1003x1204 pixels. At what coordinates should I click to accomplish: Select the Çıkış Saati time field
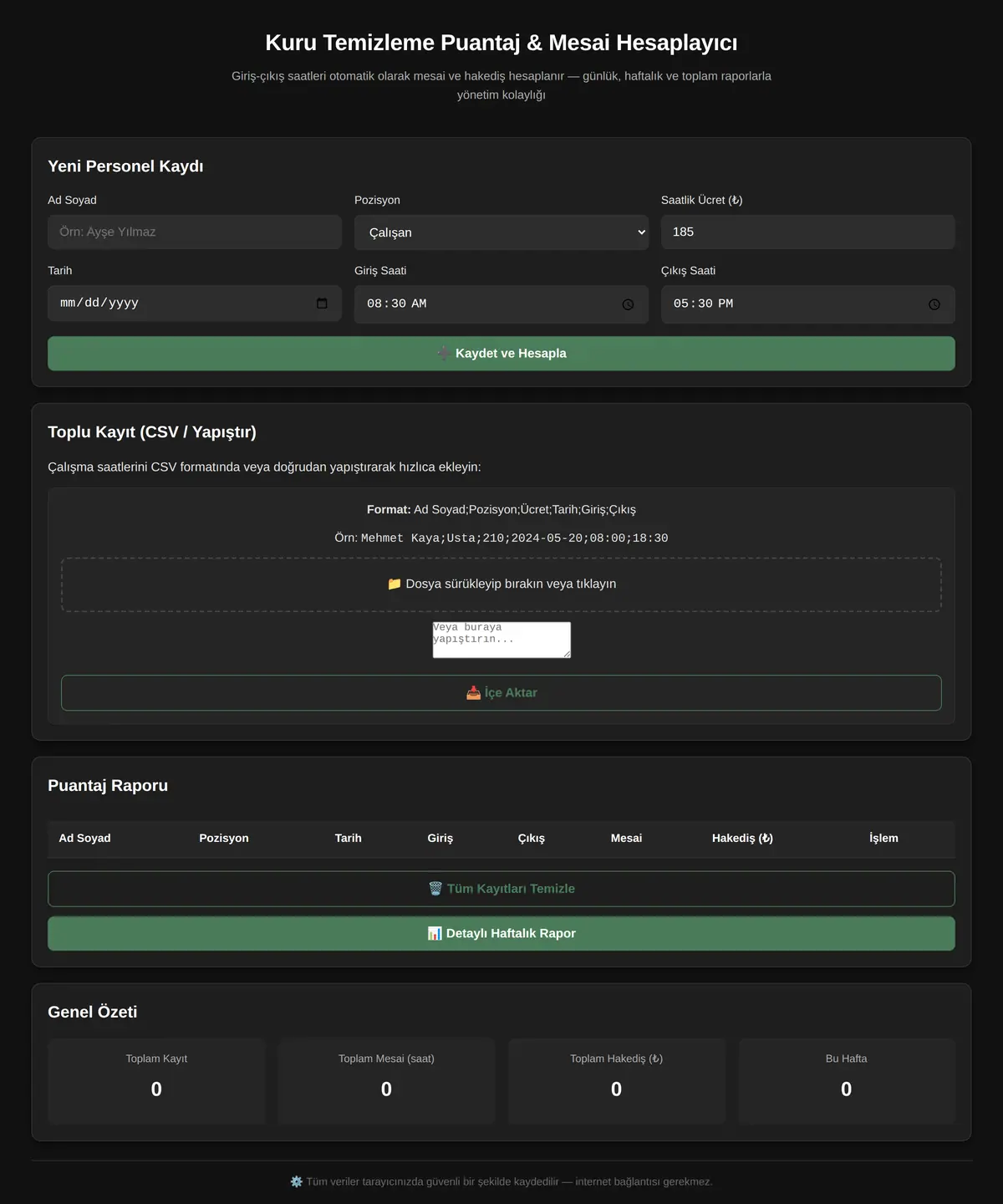[807, 304]
